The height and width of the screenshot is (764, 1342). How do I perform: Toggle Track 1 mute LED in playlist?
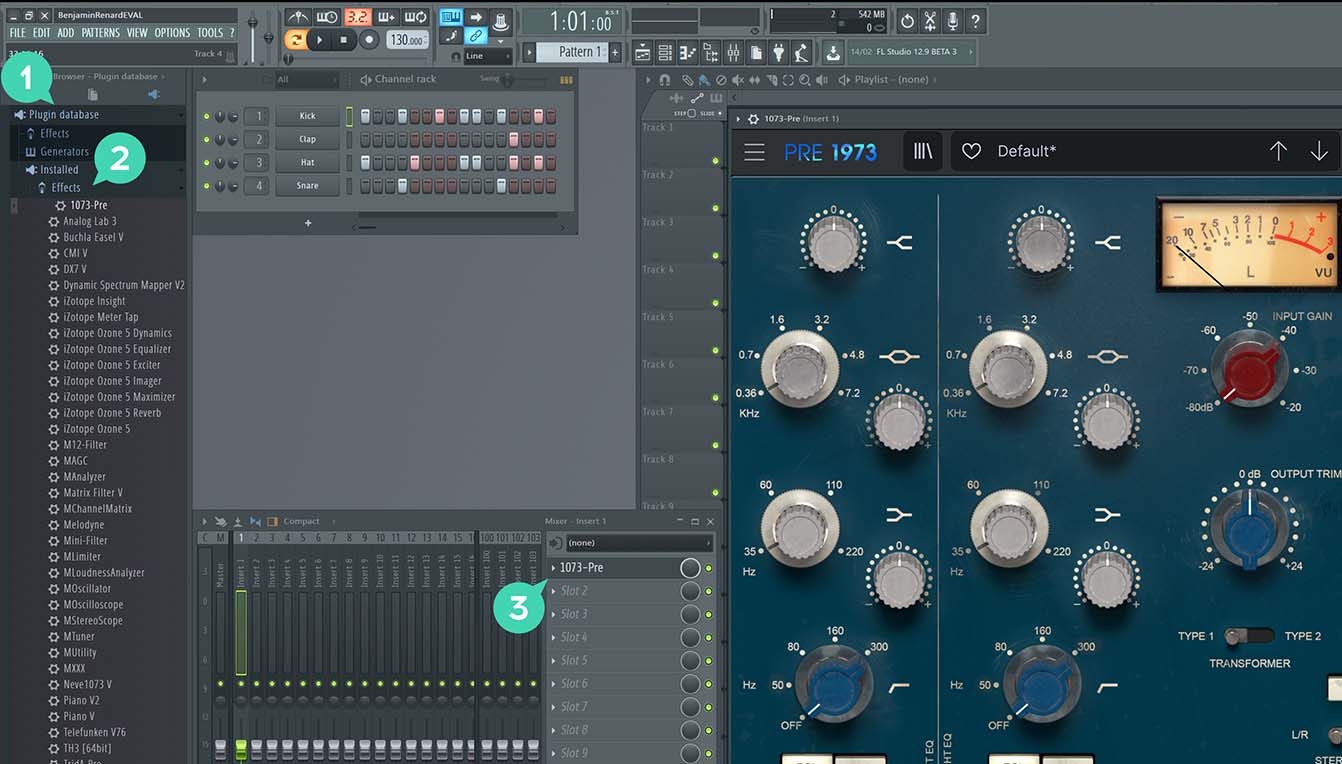coord(716,161)
